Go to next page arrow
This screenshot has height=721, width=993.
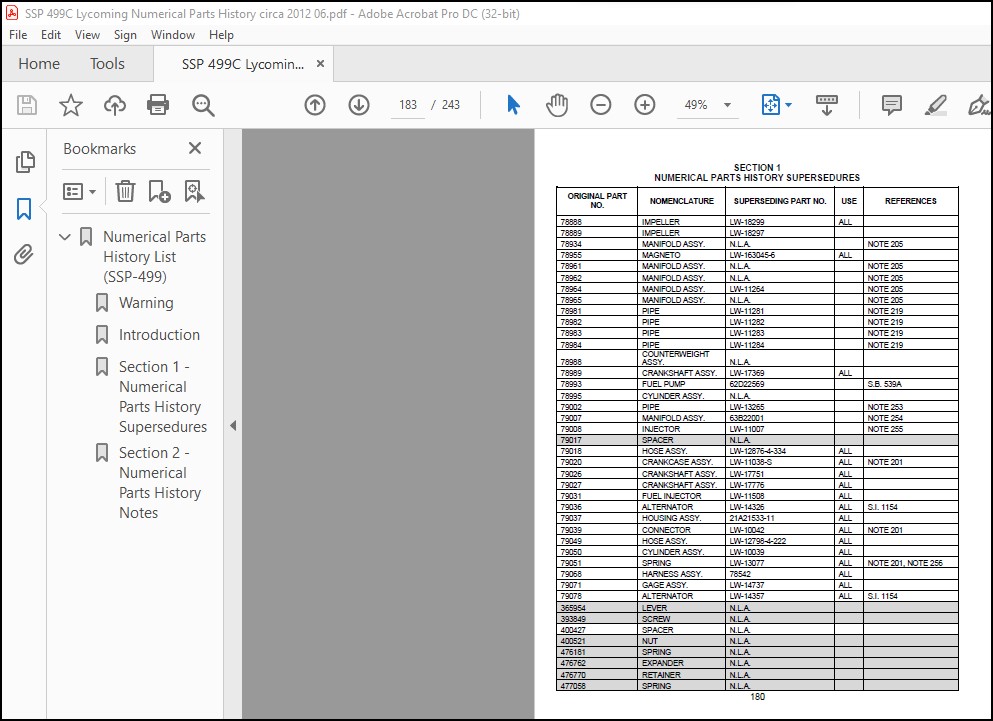(x=359, y=105)
